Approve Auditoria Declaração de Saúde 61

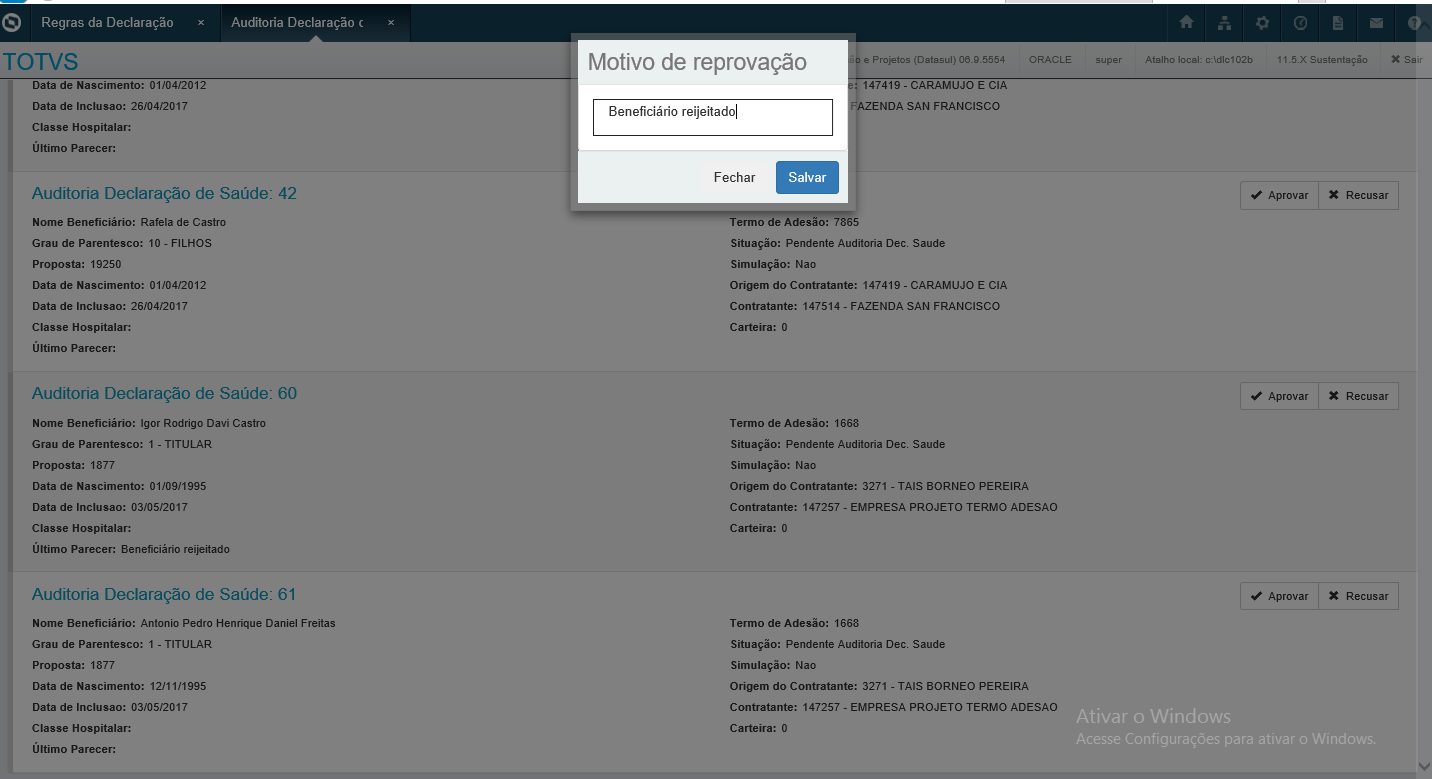[x=1279, y=596]
